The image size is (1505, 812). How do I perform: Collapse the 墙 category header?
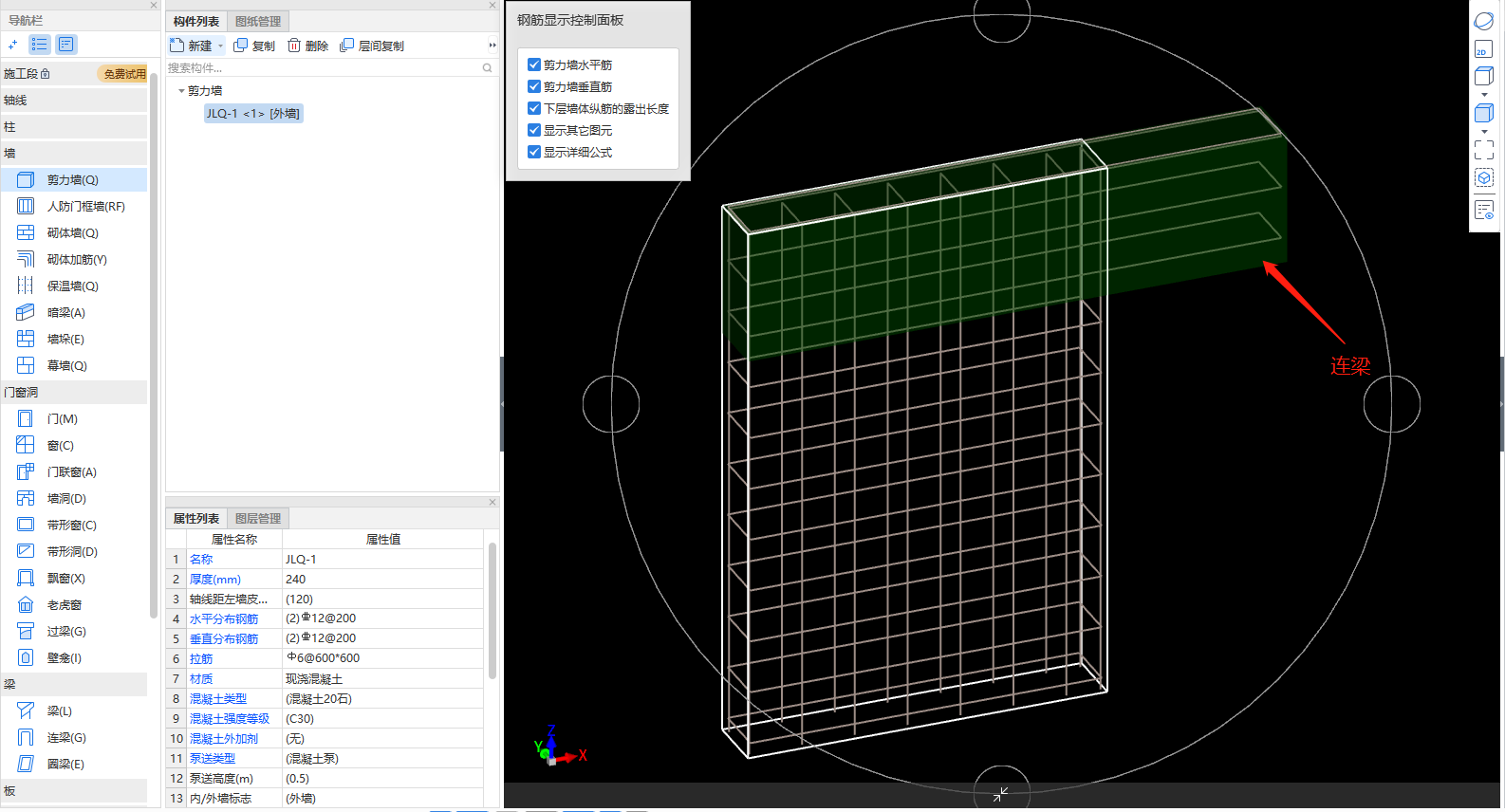[74, 153]
